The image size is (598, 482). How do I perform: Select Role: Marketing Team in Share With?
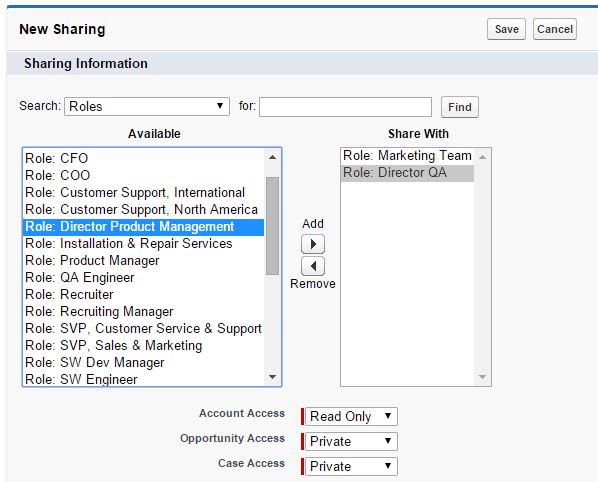pos(407,156)
